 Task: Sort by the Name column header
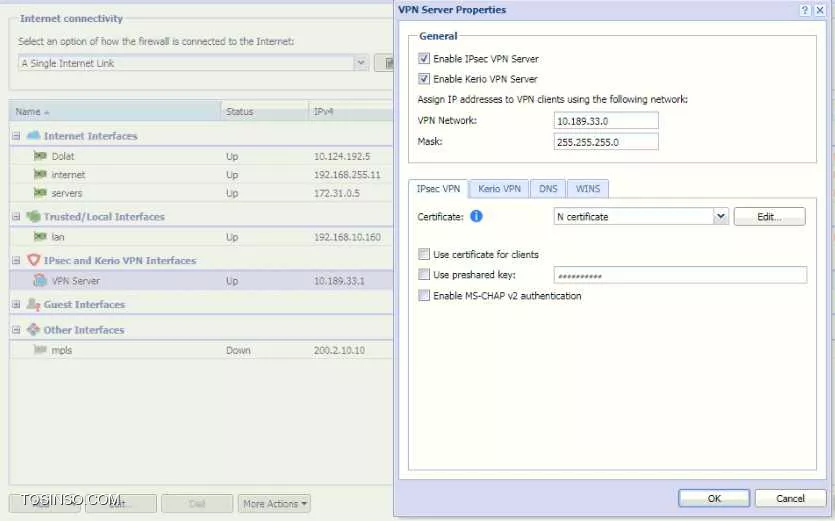pos(115,111)
